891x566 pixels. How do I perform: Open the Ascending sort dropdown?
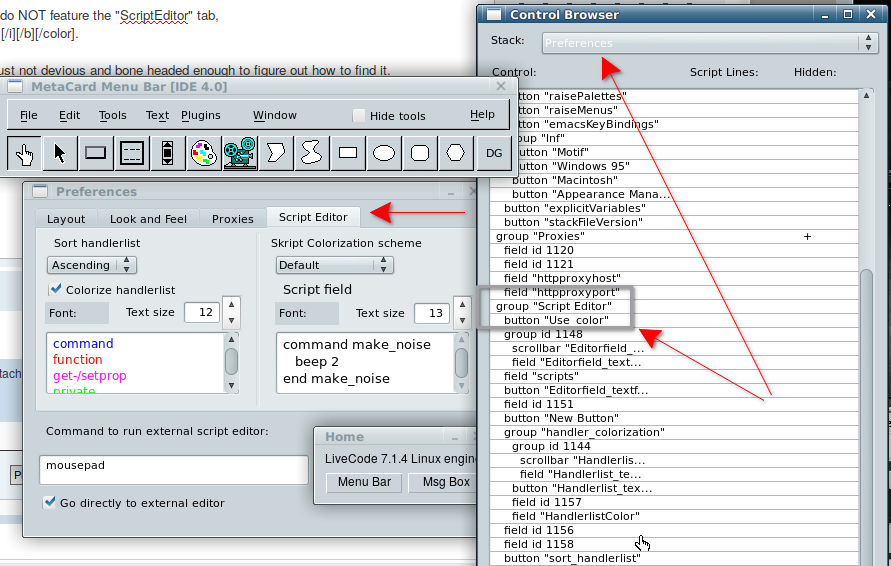91,265
